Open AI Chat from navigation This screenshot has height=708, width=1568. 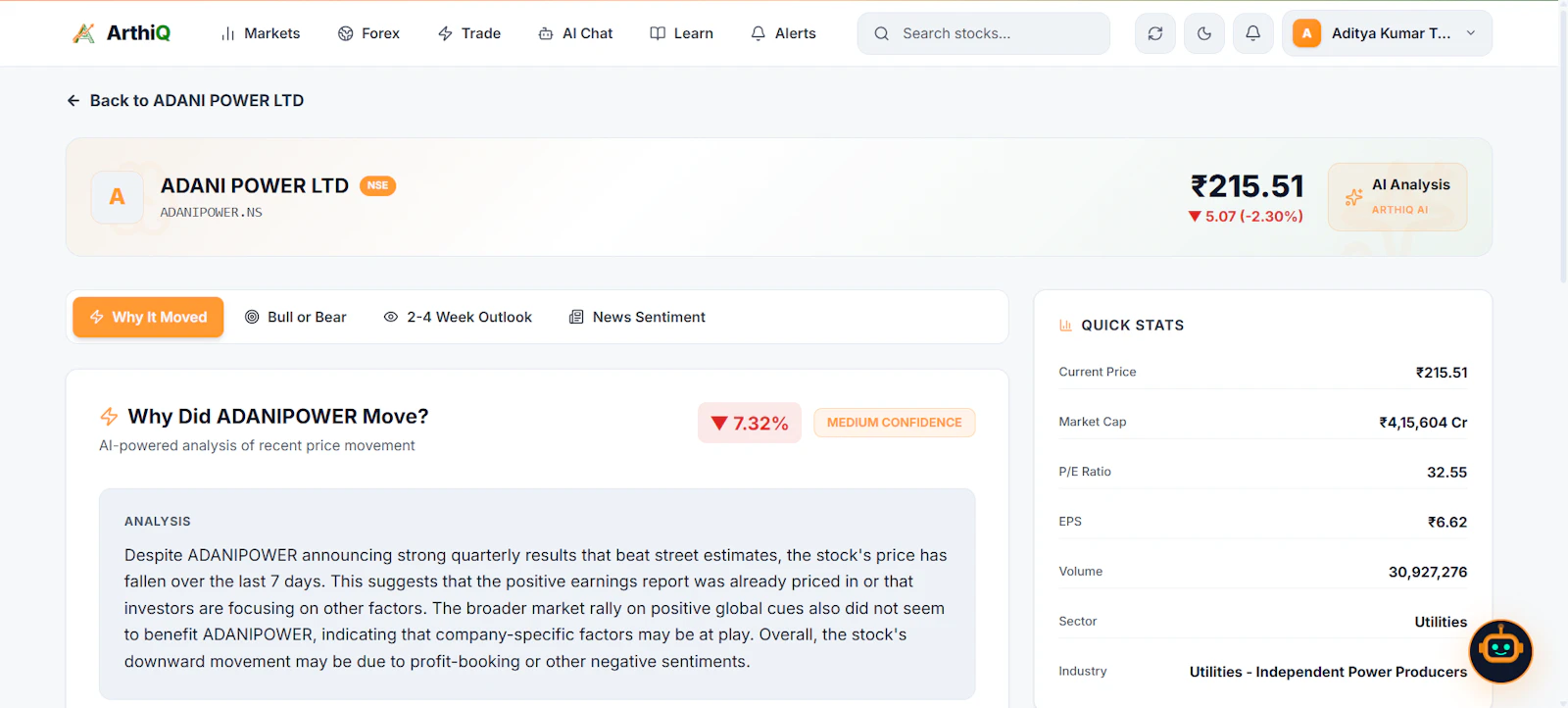pyautogui.click(x=575, y=33)
